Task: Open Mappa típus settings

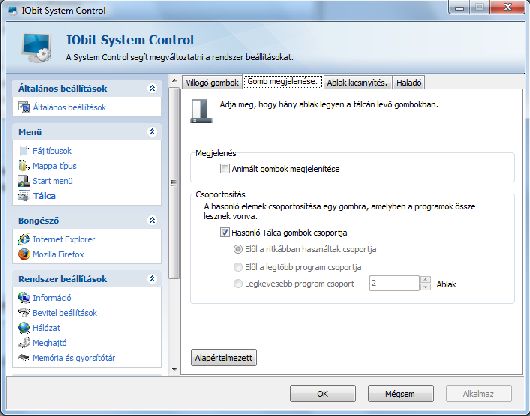Action: (54, 166)
